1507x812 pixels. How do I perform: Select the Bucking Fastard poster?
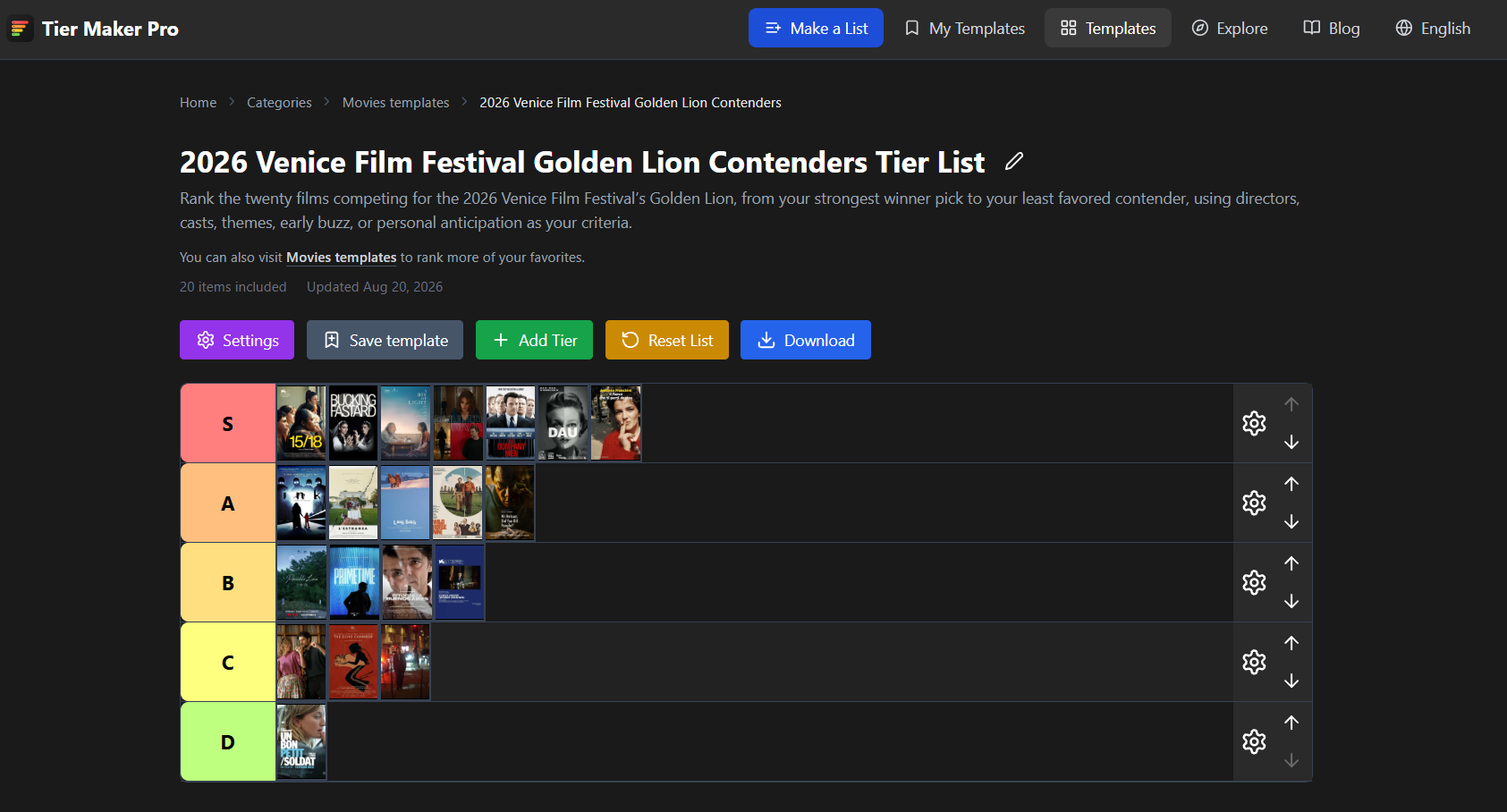pyautogui.click(x=353, y=423)
